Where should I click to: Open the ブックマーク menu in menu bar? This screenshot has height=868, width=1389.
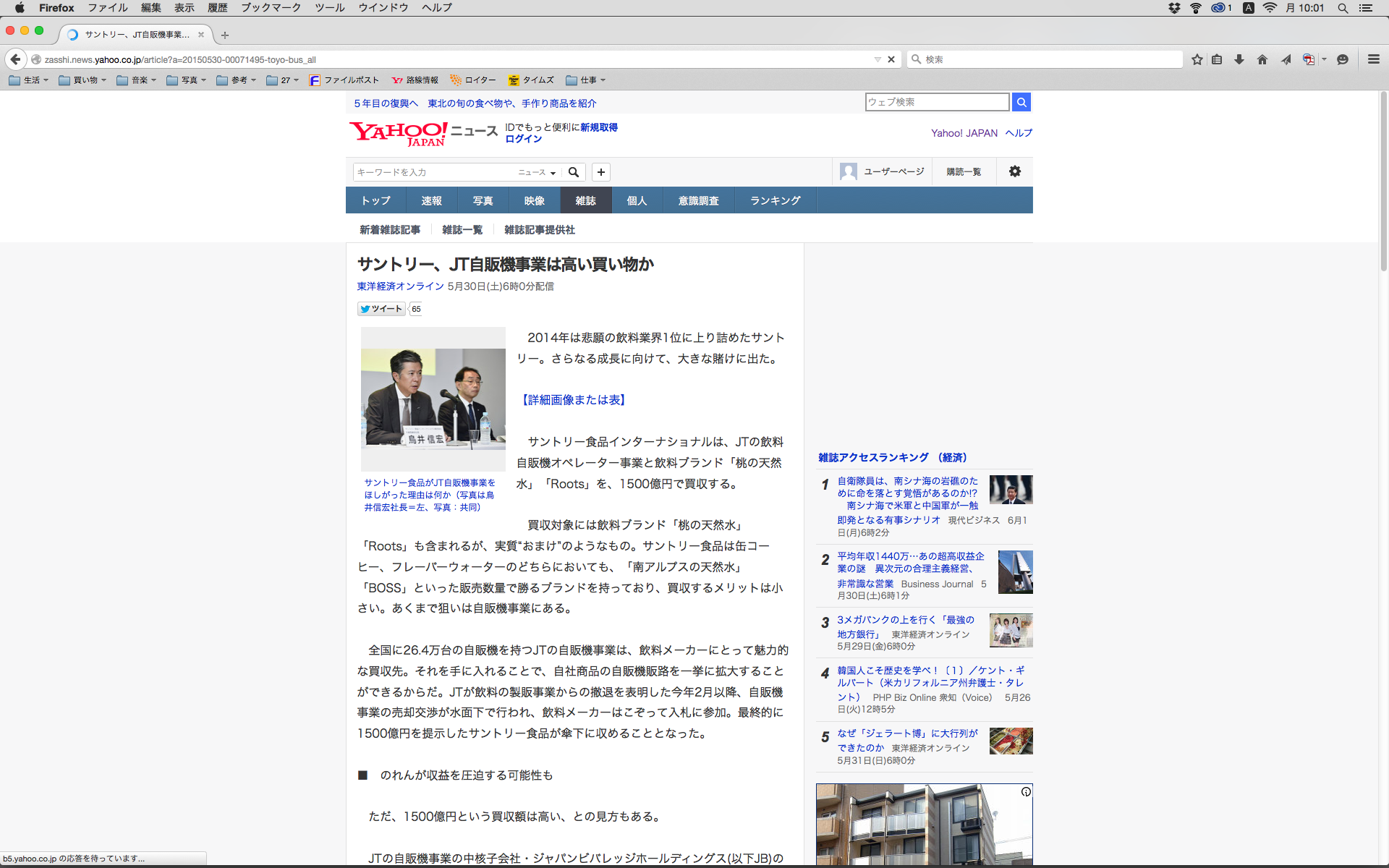coord(271,7)
